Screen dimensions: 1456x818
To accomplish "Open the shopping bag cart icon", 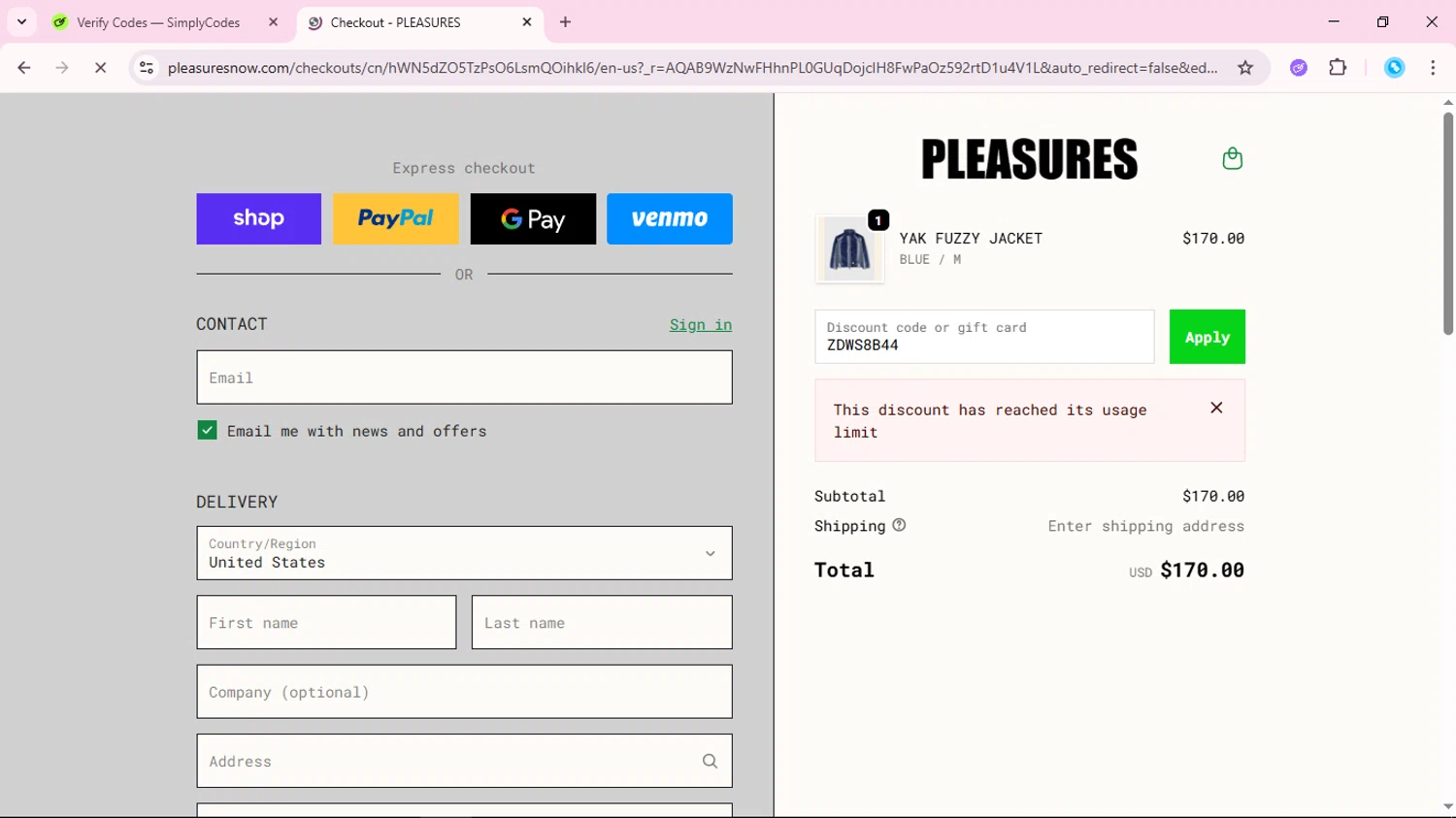I will tap(1232, 158).
